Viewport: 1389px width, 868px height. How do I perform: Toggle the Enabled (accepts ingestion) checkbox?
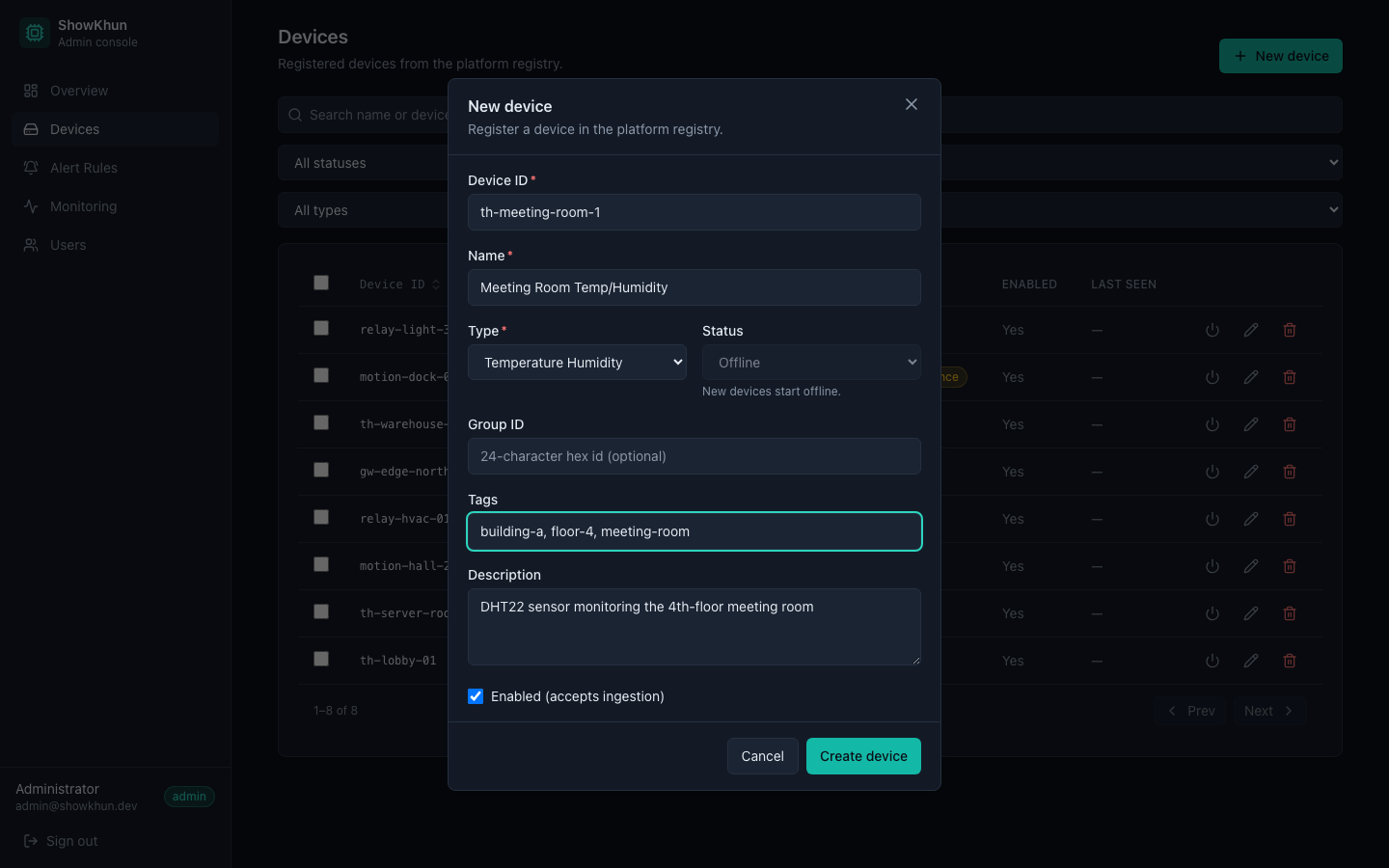tap(476, 696)
